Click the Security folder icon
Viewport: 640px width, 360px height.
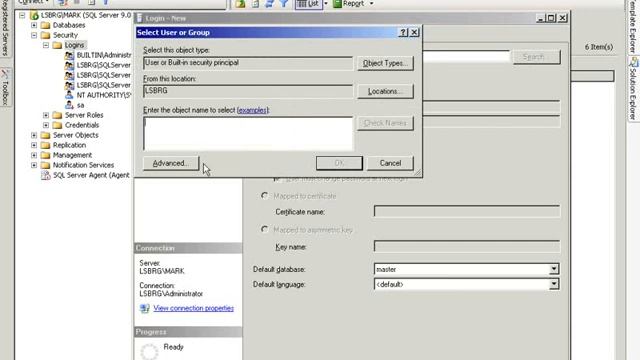(46, 35)
